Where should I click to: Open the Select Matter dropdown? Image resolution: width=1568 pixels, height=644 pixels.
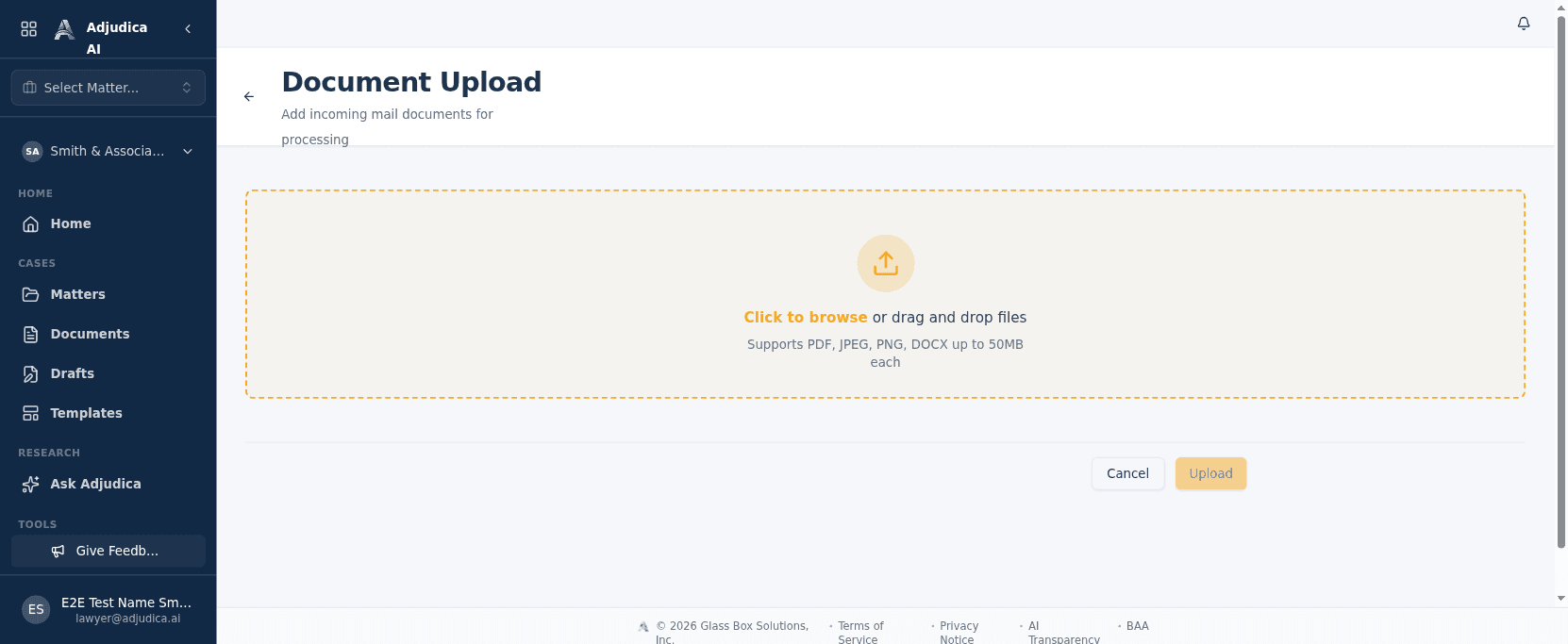pyautogui.click(x=108, y=88)
